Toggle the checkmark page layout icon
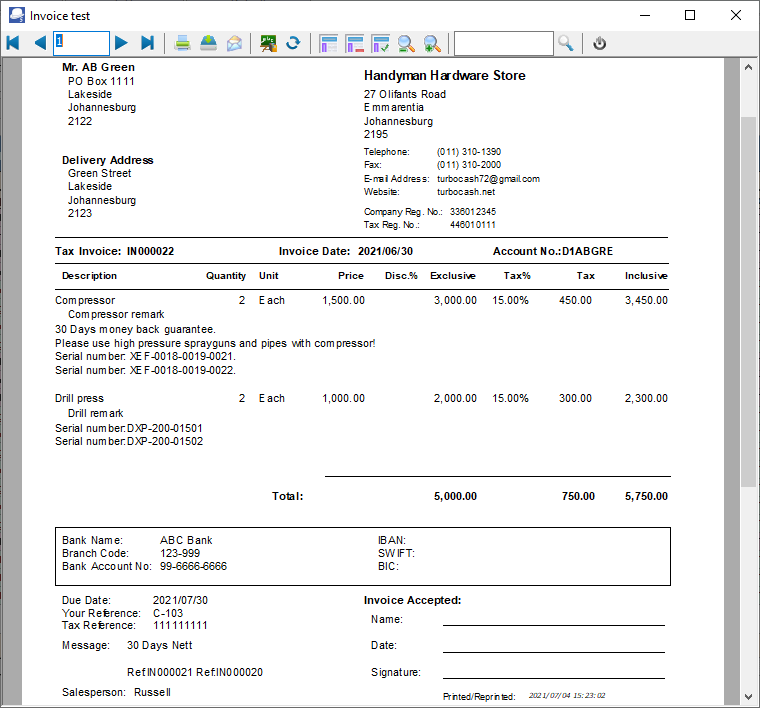The width and height of the screenshot is (760, 708). (380, 43)
